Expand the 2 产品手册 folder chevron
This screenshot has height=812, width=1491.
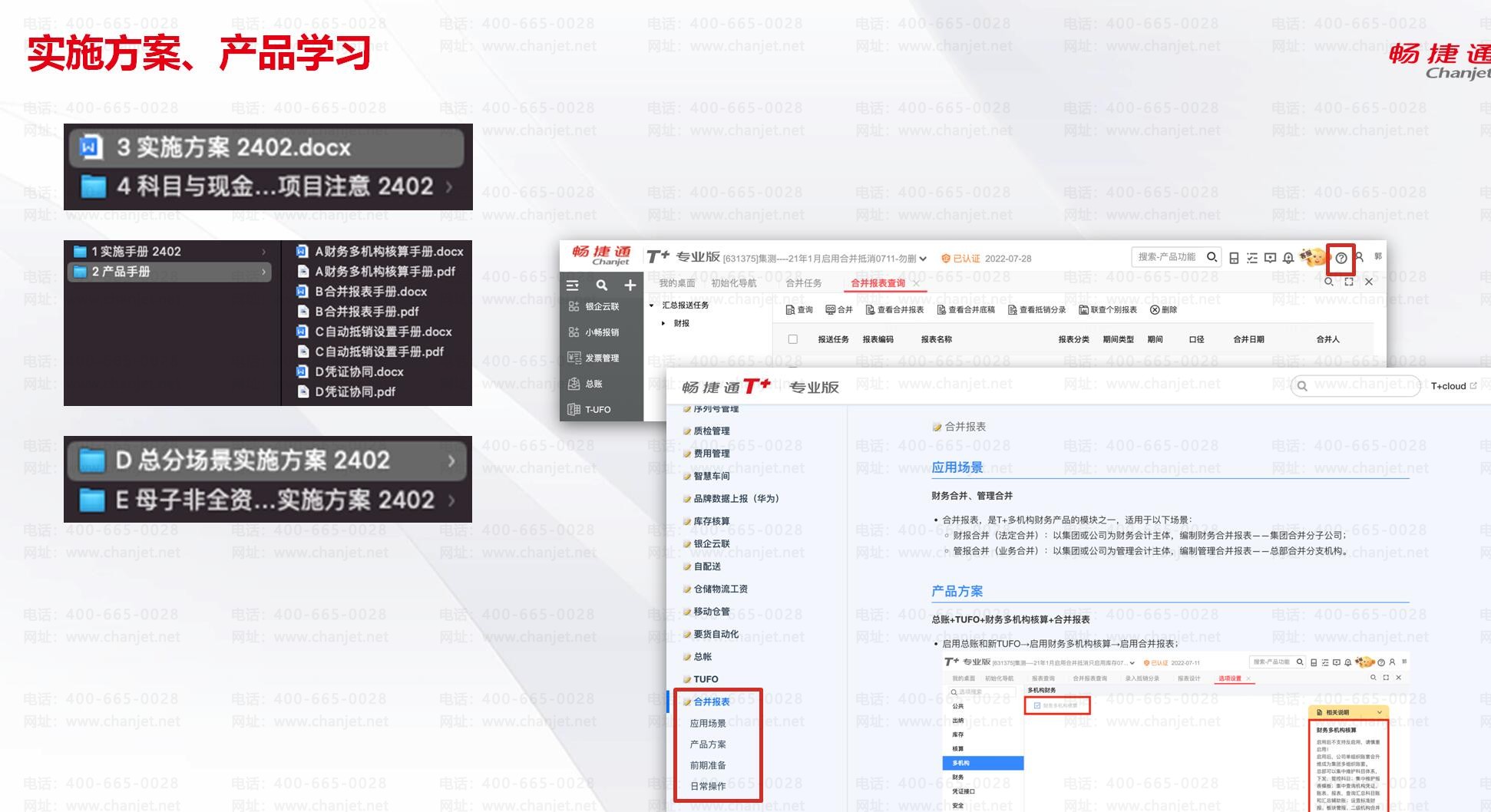tap(264, 272)
